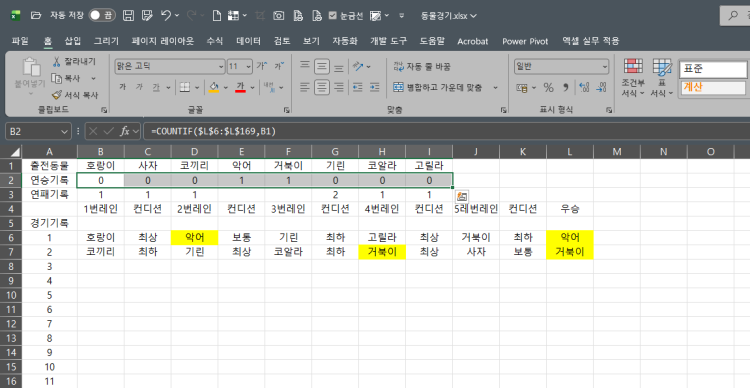
Task: Click the Format Painter (서식 복사) brush
Action: click(x=57, y=95)
